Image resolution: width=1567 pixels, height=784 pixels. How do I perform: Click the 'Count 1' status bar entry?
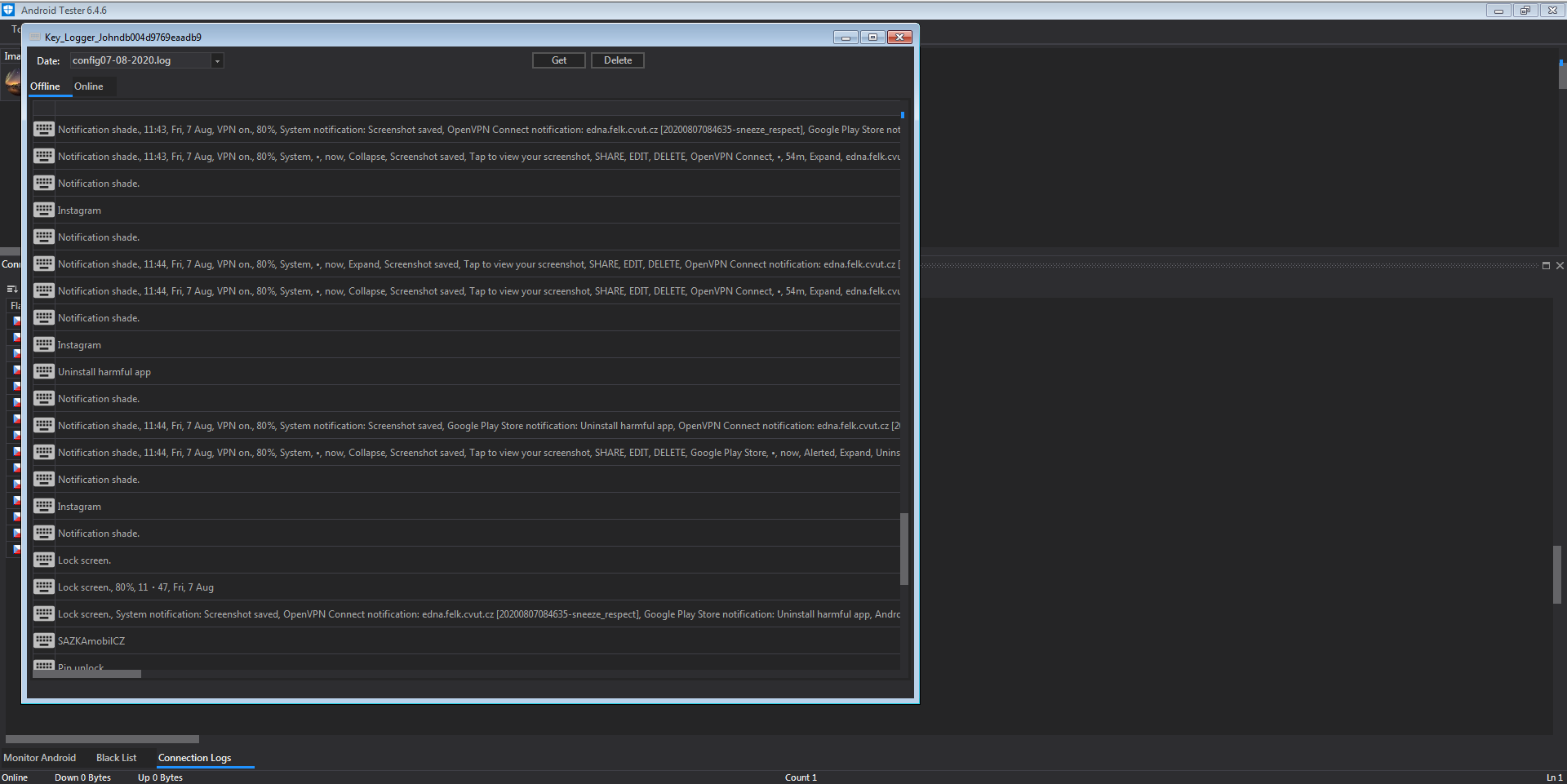point(801,777)
